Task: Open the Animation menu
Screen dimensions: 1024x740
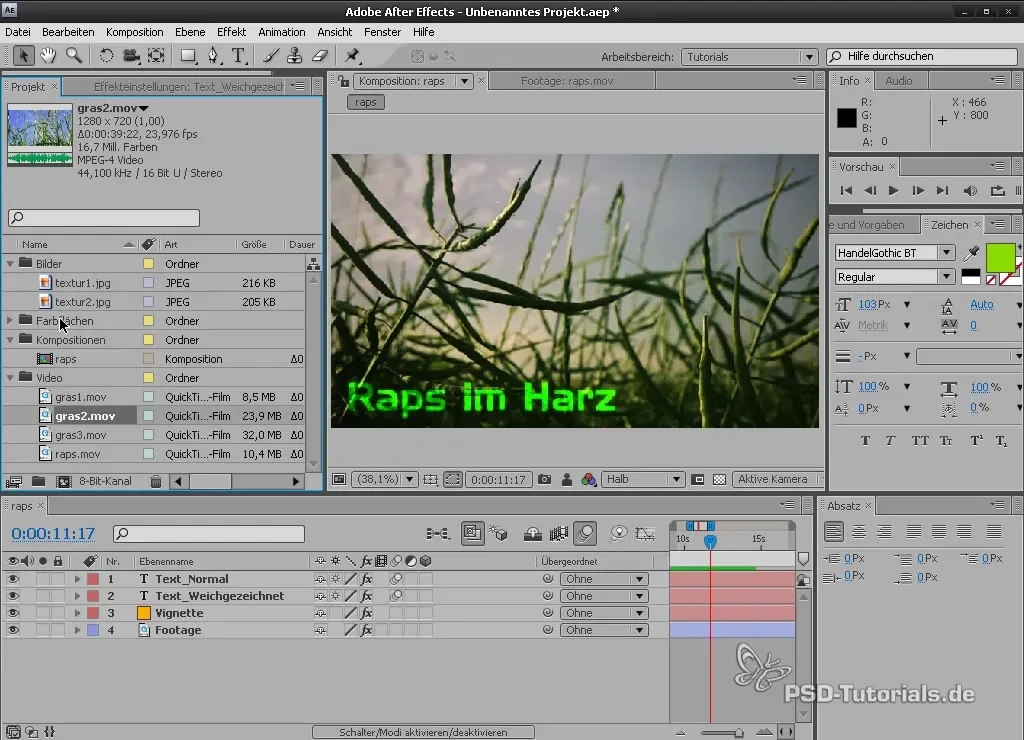Action: coord(281,32)
